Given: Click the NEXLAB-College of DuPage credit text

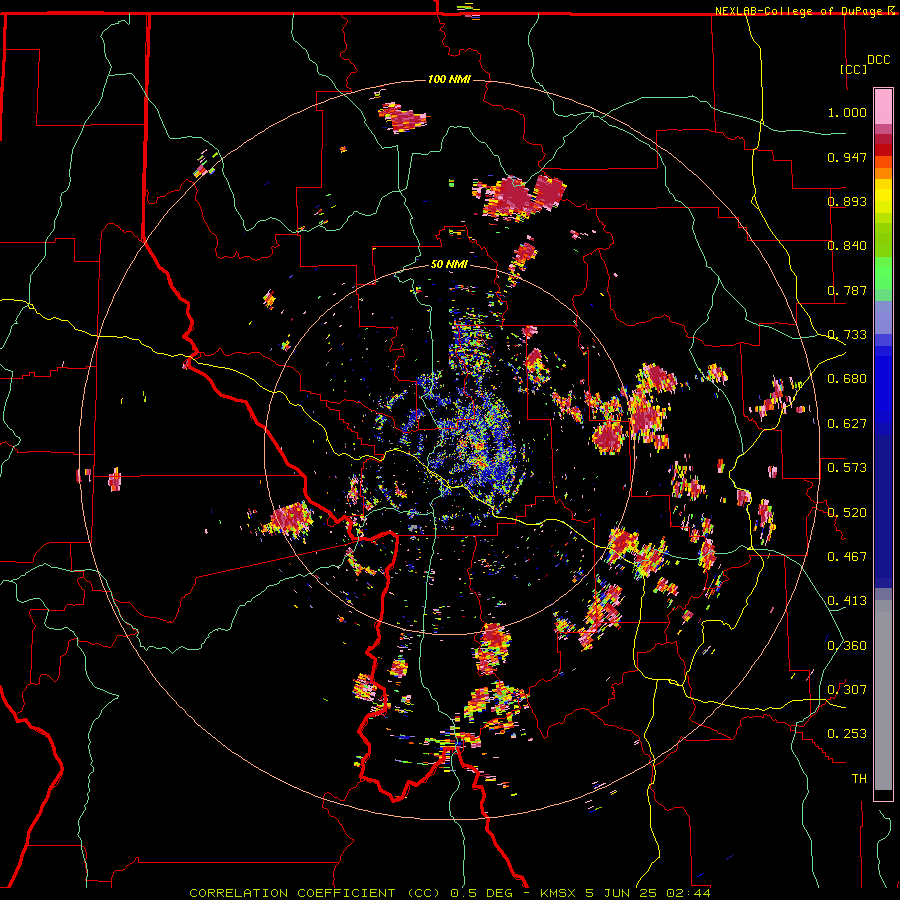Looking at the screenshot, I should [798, 11].
